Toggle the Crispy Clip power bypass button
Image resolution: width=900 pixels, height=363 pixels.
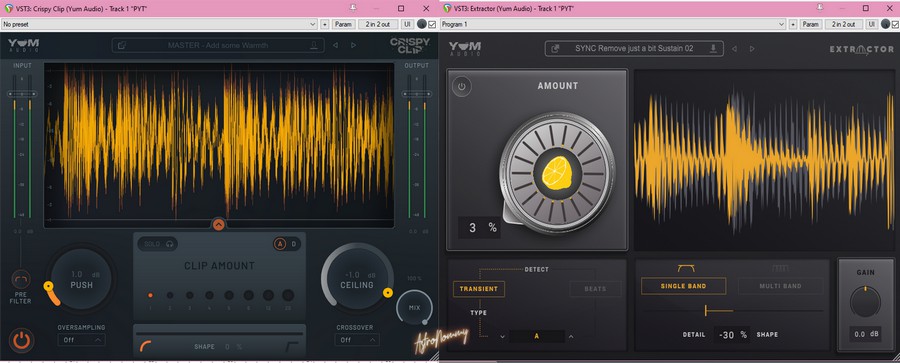click(x=21, y=340)
